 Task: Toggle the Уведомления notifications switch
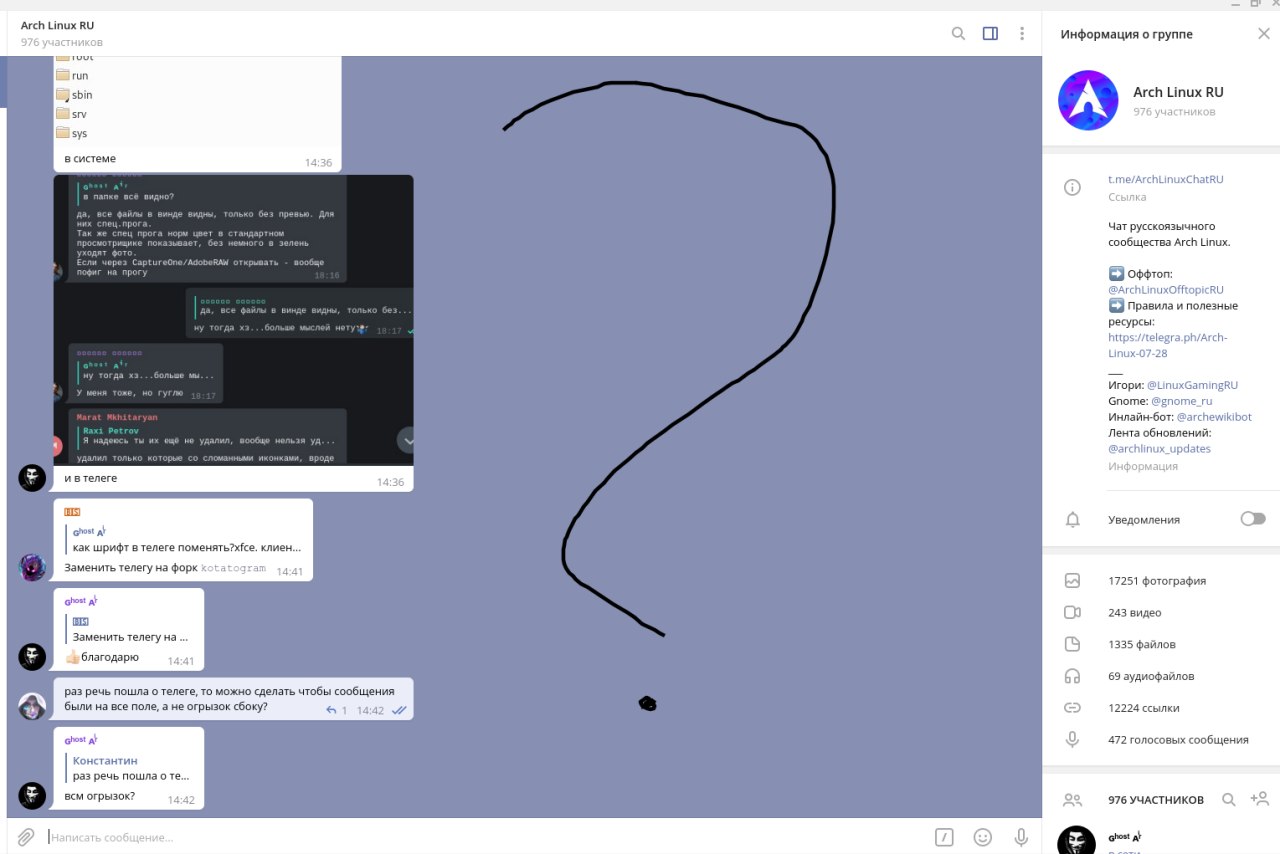tap(1252, 519)
